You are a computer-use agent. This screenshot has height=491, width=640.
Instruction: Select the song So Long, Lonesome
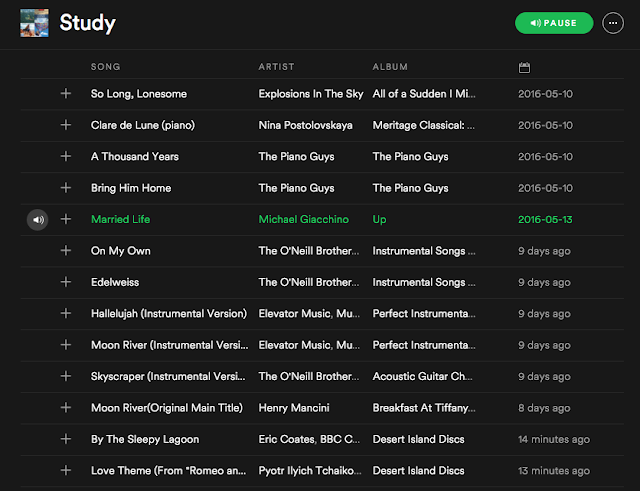coord(139,94)
